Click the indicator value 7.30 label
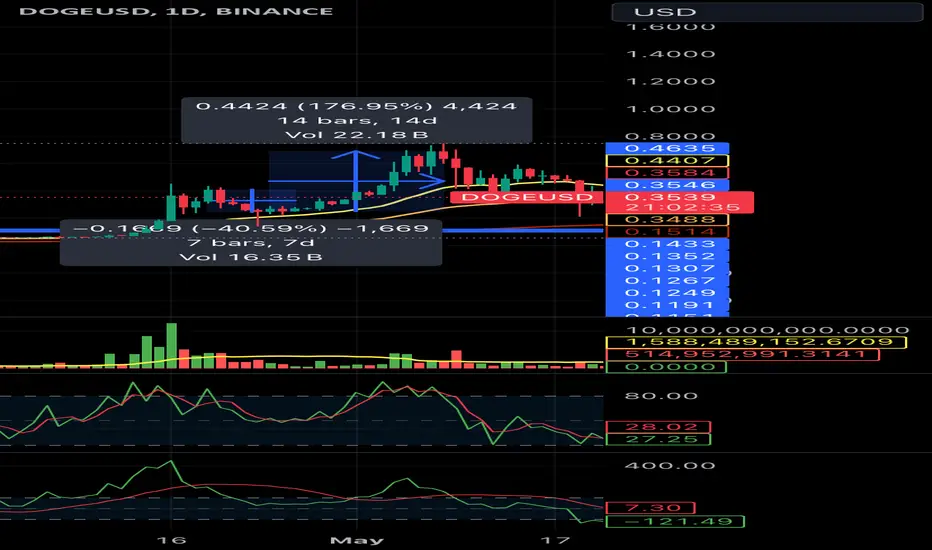This screenshot has width=932, height=550. [x=650, y=508]
